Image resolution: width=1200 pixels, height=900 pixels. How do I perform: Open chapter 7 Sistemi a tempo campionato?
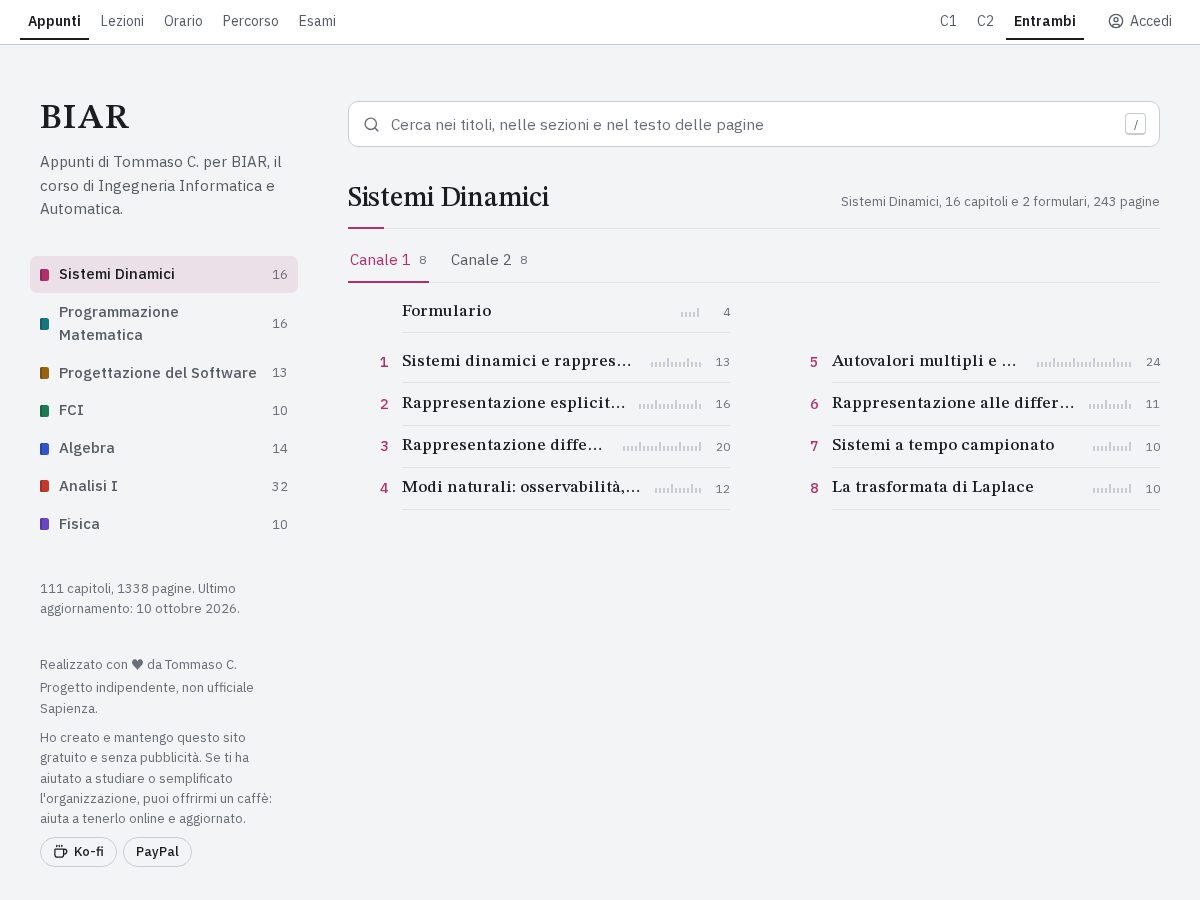click(985, 446)
